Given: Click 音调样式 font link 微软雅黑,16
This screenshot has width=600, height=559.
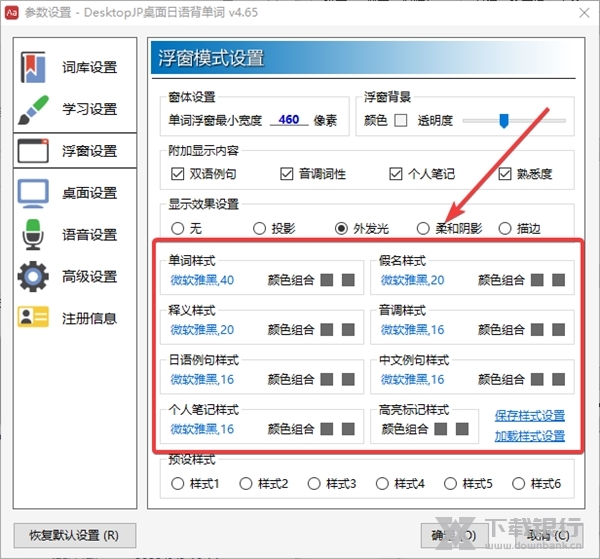Looking at the screenshot, I should tap(412, 329).
